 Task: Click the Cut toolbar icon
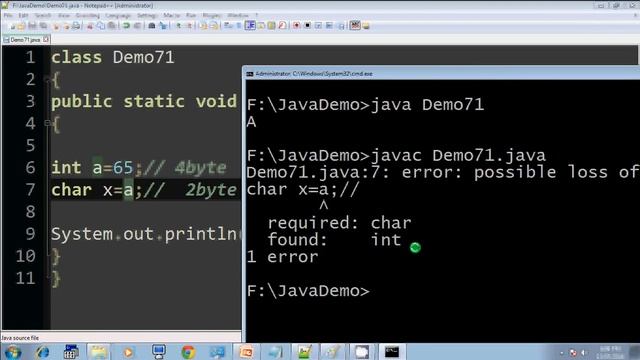click(90, 26)
